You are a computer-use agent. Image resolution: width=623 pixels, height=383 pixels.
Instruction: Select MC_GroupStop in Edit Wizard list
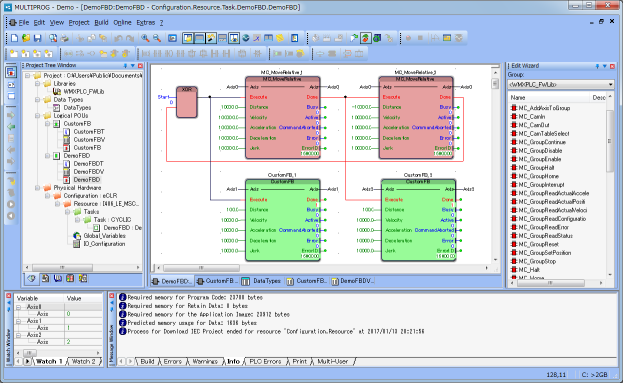(x=537, y=261)
